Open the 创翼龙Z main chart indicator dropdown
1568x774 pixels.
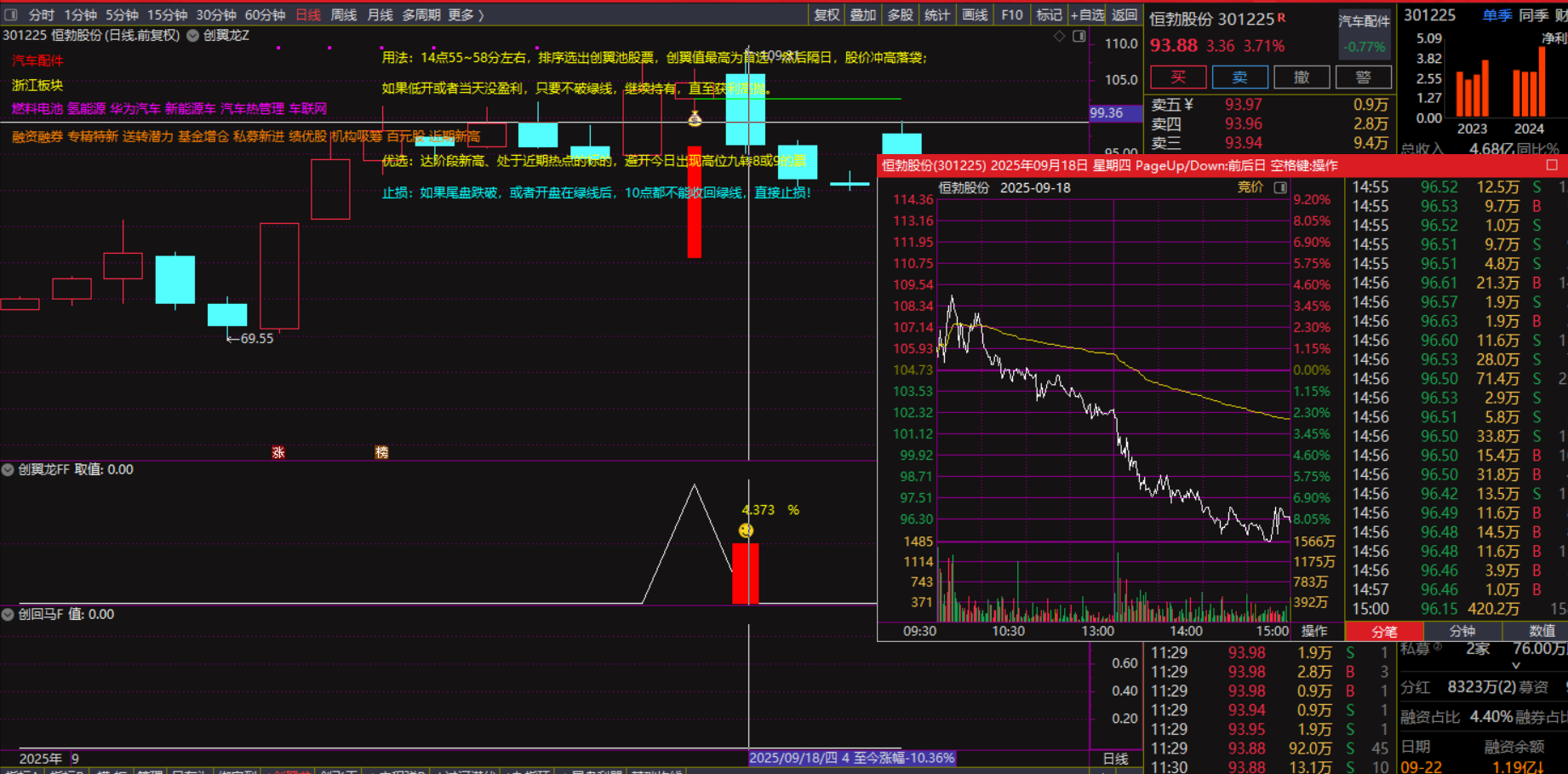coord(193,36)
